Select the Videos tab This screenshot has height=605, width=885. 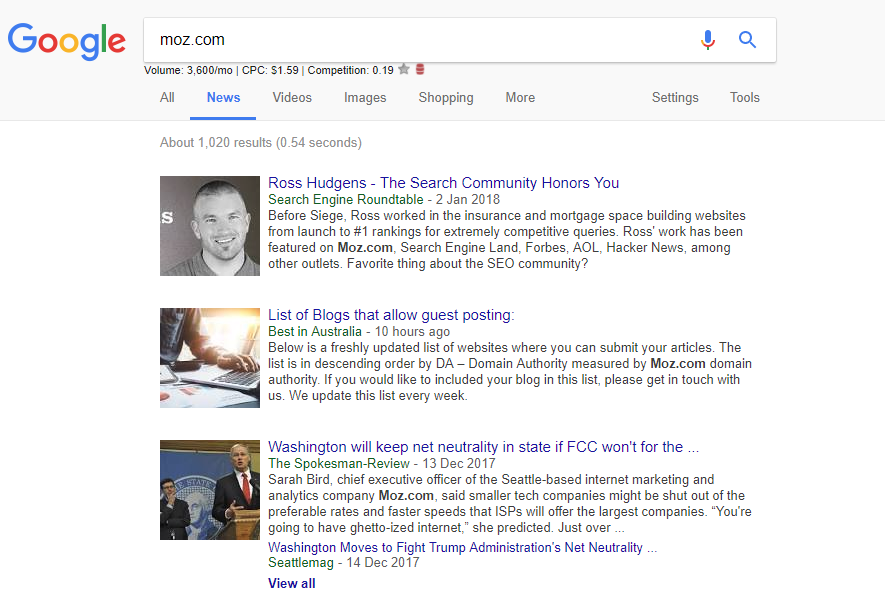(292, 98)
